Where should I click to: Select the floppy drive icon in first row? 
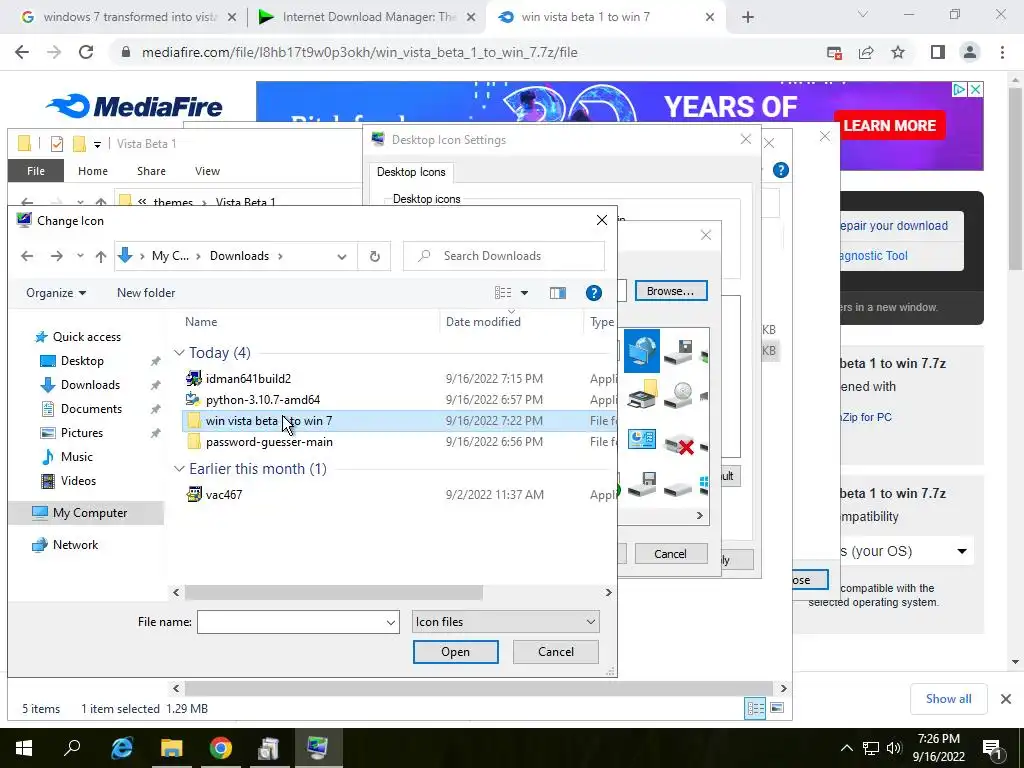679,351
